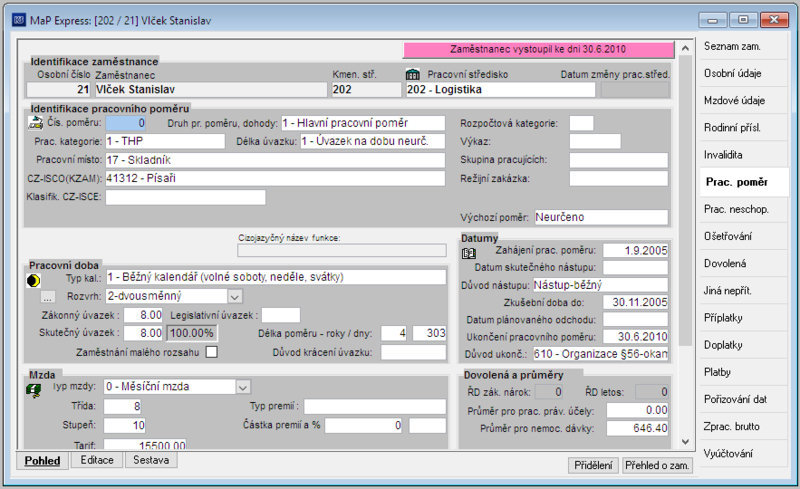Screen dimensions: 800x489
Task: Toggle Zaměstnání malého rozsahu checkbox
Action: coord(211,352)
